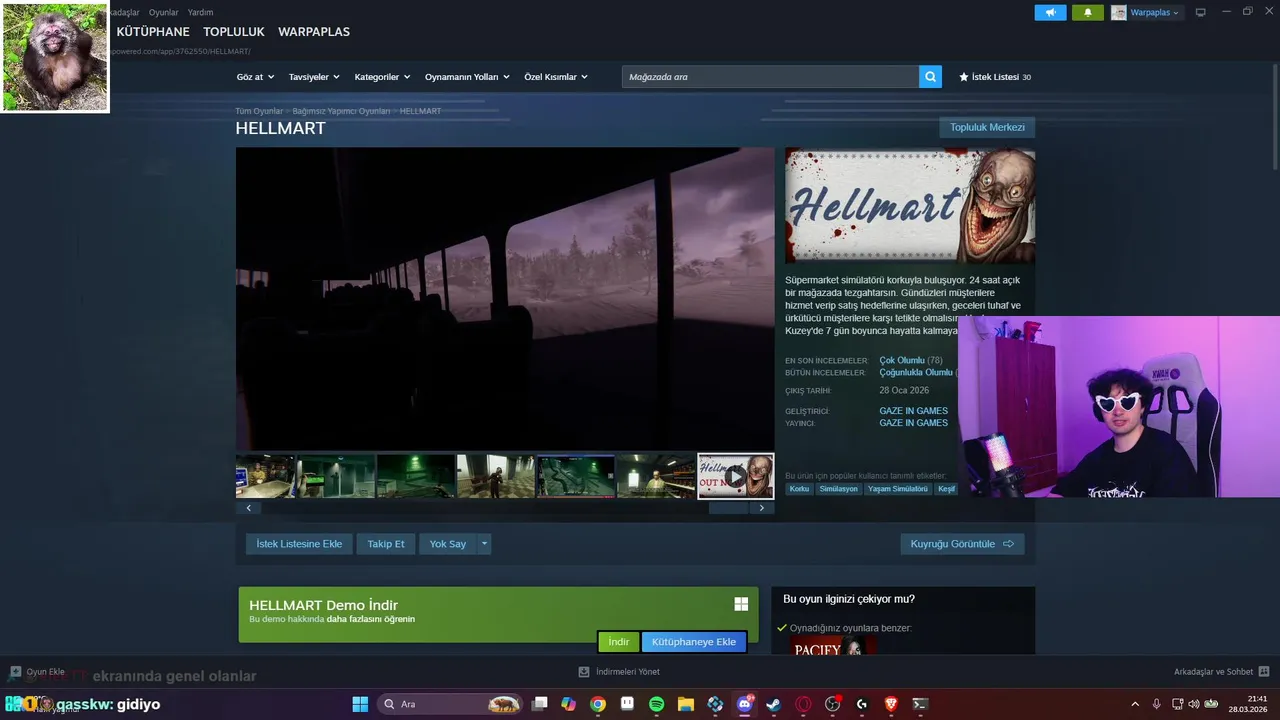Click the Oyun Ekle plus icon
This screenshot has height=720, width=1280.
(15, 672)
